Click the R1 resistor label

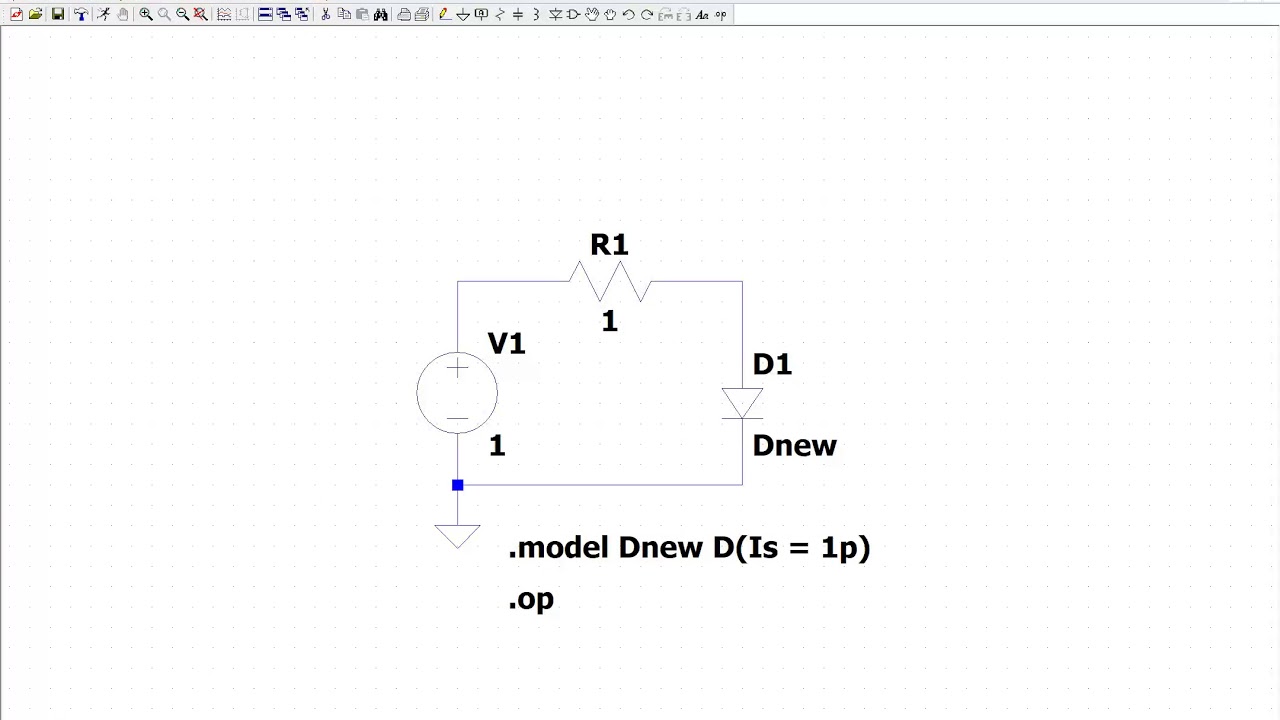[609, 245]
